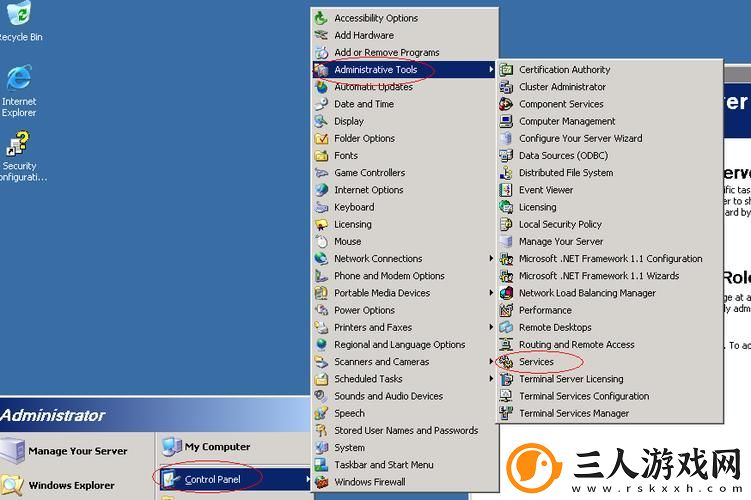Open Routing and Remote Access
The height and width of the screenshot is (500, 751).
coord(610,345)
